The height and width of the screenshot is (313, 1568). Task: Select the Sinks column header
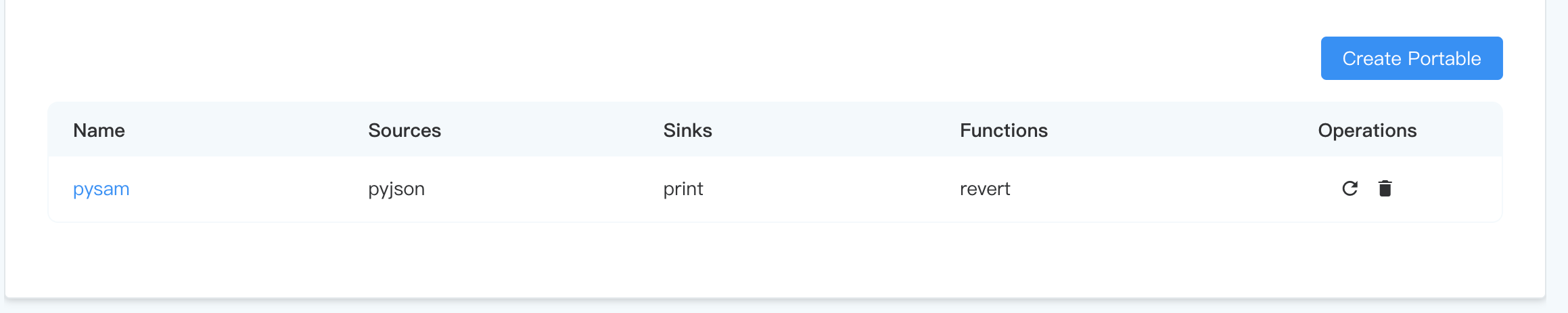tap(687, 130)
